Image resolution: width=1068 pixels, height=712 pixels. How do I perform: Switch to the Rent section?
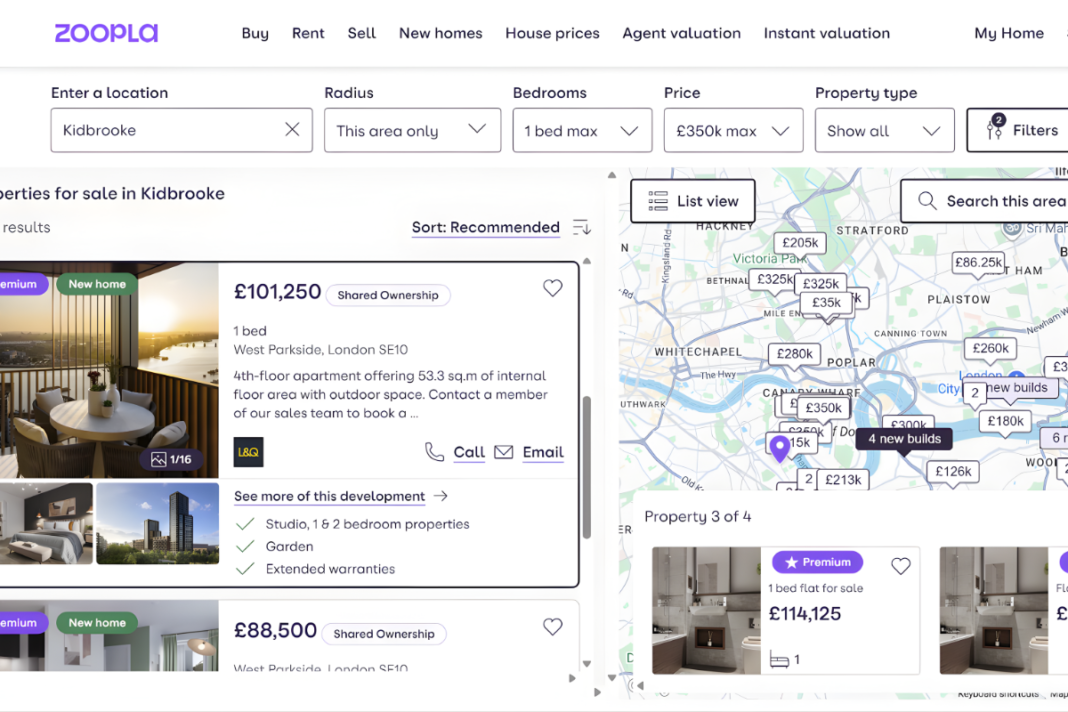[x=308, y=33]
